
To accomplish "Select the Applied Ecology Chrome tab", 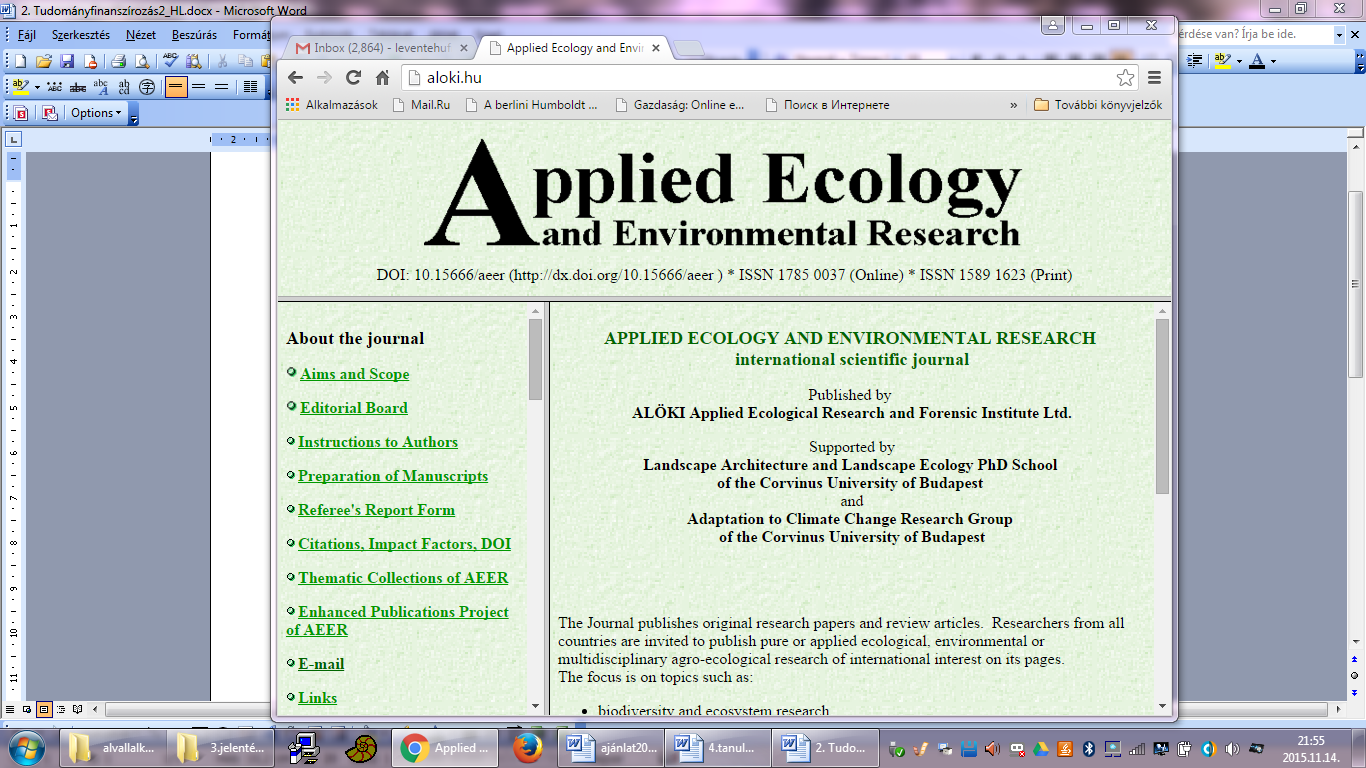I will coord(574,48).
